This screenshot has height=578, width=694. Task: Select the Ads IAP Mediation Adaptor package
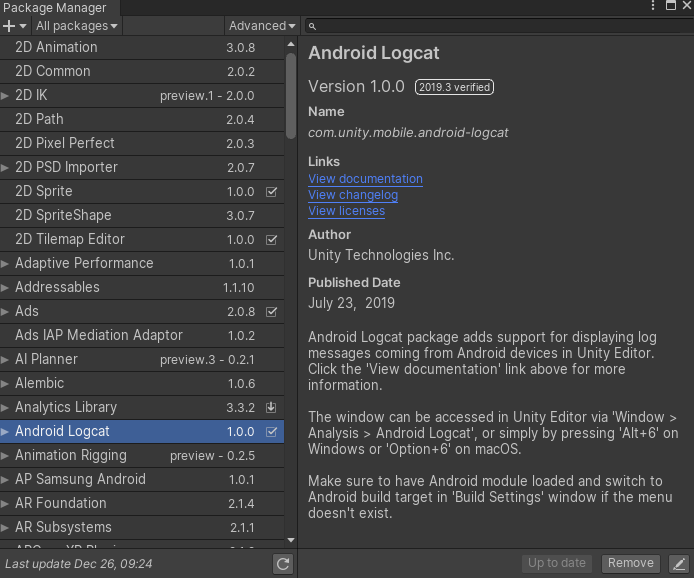pos(142,335)
